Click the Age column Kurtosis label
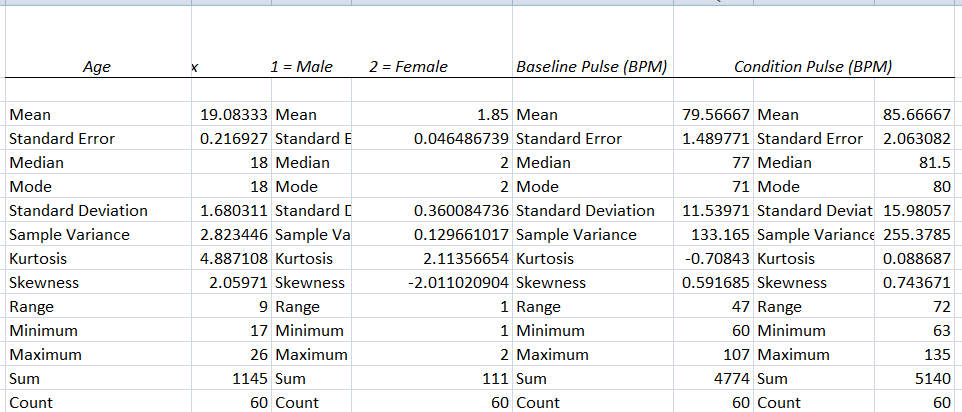 tap(38, 259)
